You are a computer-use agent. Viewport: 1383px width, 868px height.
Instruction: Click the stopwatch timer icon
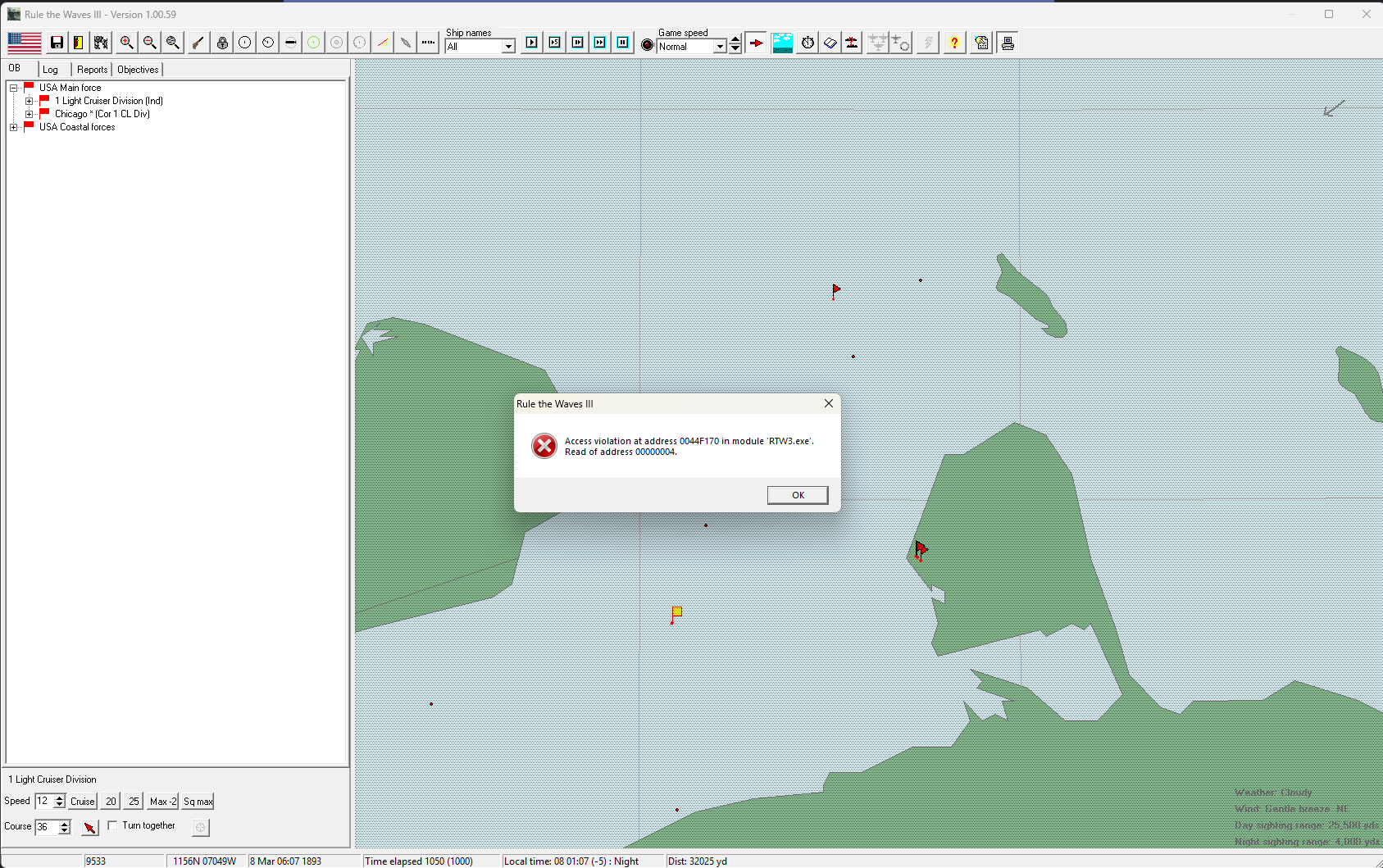click(x=808, y=43)
